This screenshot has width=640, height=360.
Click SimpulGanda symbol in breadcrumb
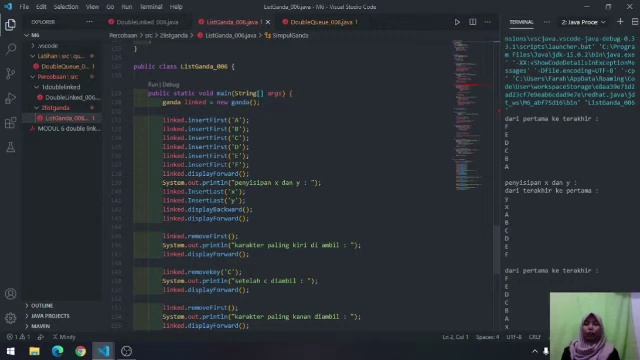290,36
